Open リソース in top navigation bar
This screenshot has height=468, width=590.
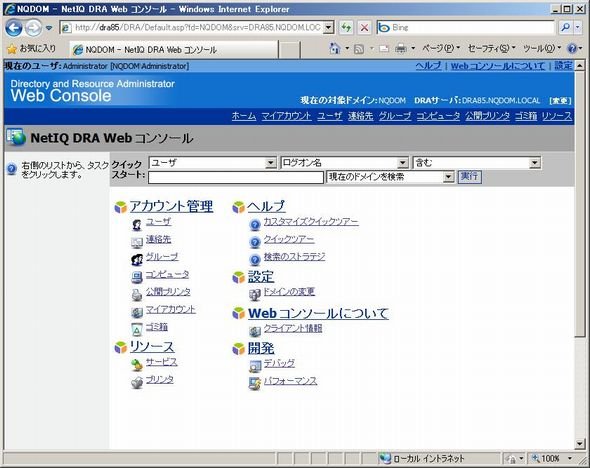557,116
